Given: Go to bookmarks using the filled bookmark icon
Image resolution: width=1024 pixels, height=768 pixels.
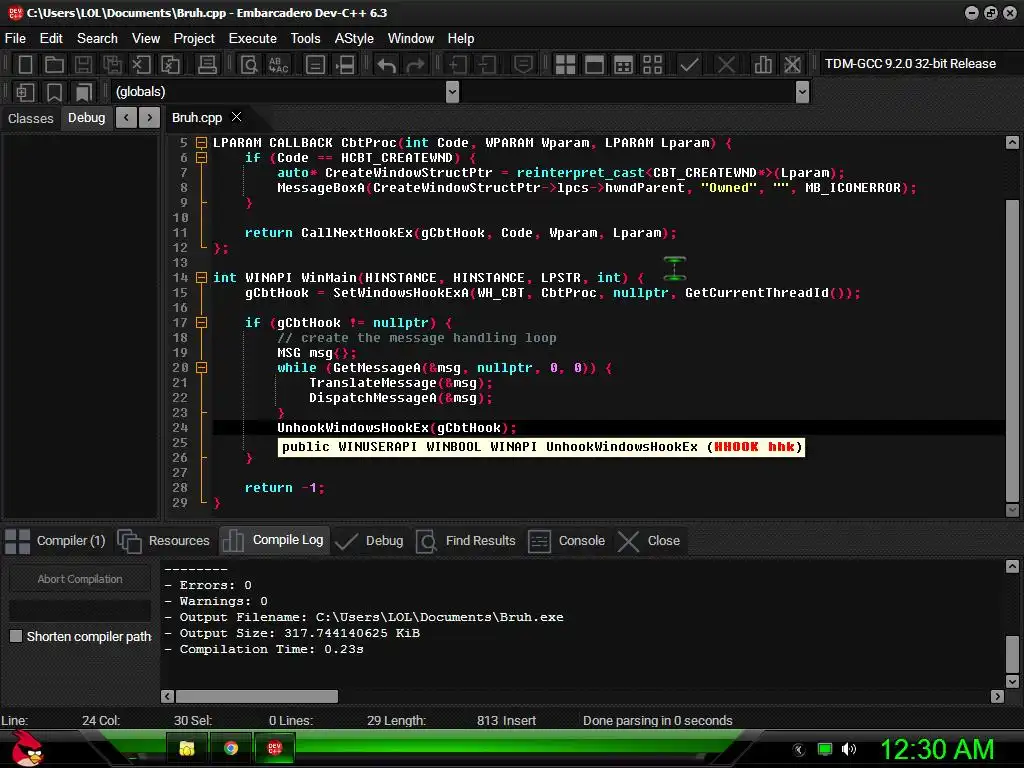Looking at the screenshot, I should point(84,92).
